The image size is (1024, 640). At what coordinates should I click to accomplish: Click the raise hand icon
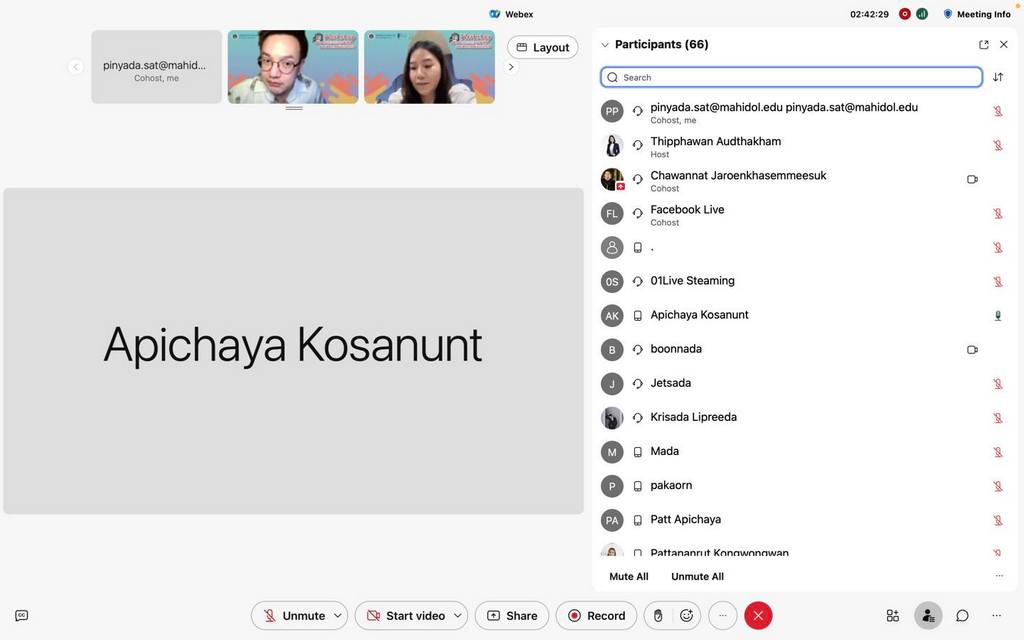pos(658,616)
